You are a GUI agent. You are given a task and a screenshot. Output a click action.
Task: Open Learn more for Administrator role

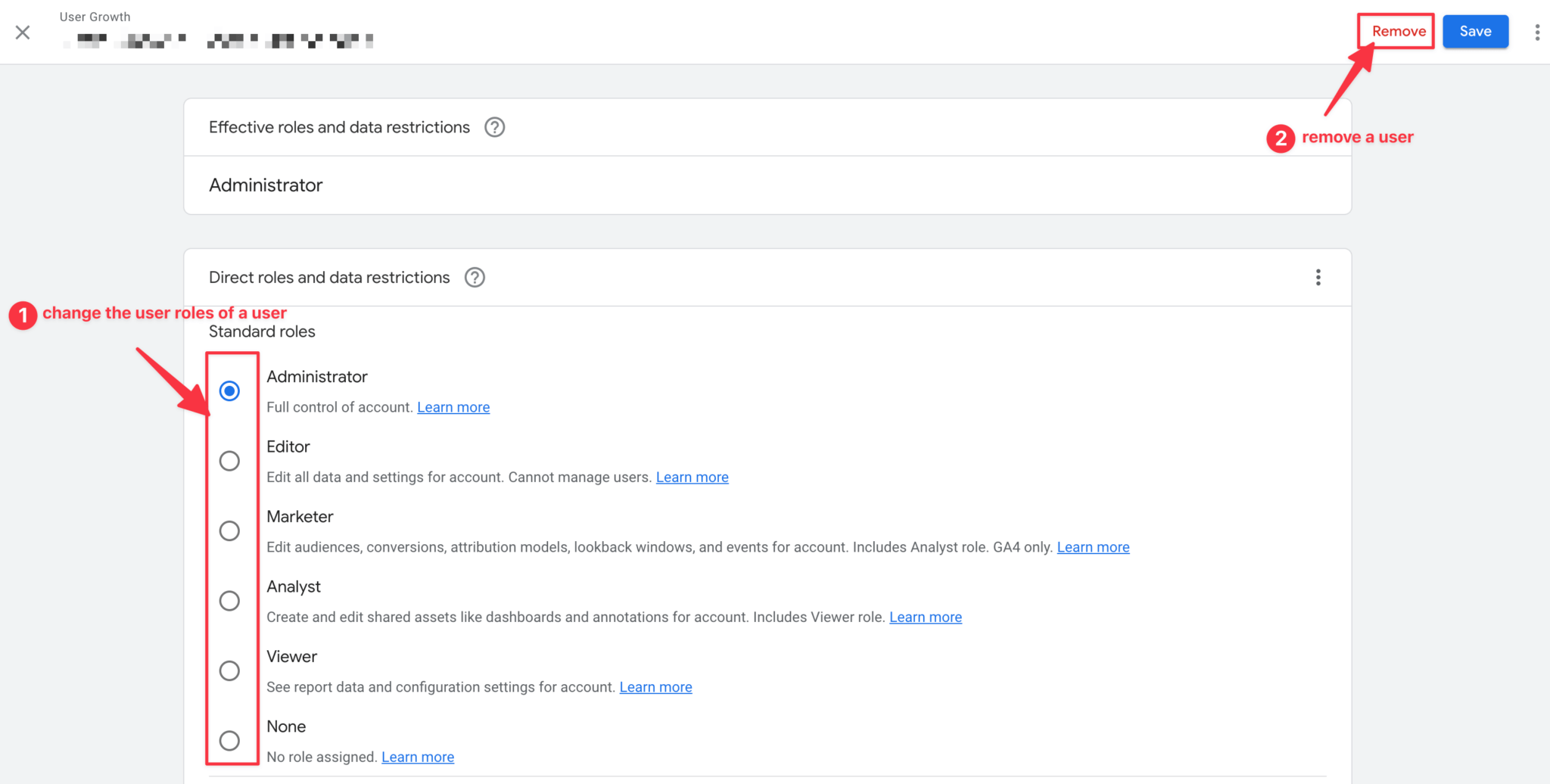tap(453, 406)
